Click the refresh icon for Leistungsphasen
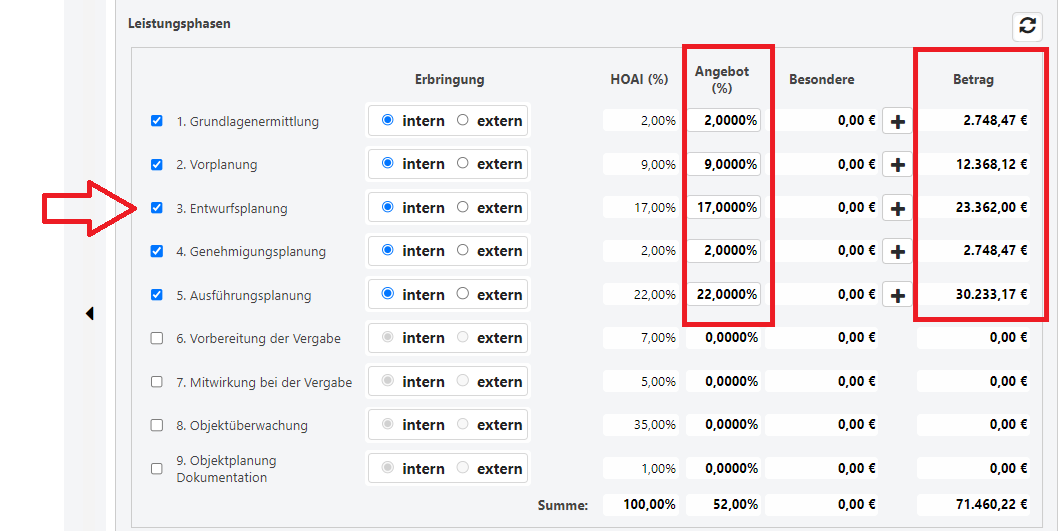Viewport: 1058px width, 531px height. [1027, 26]
